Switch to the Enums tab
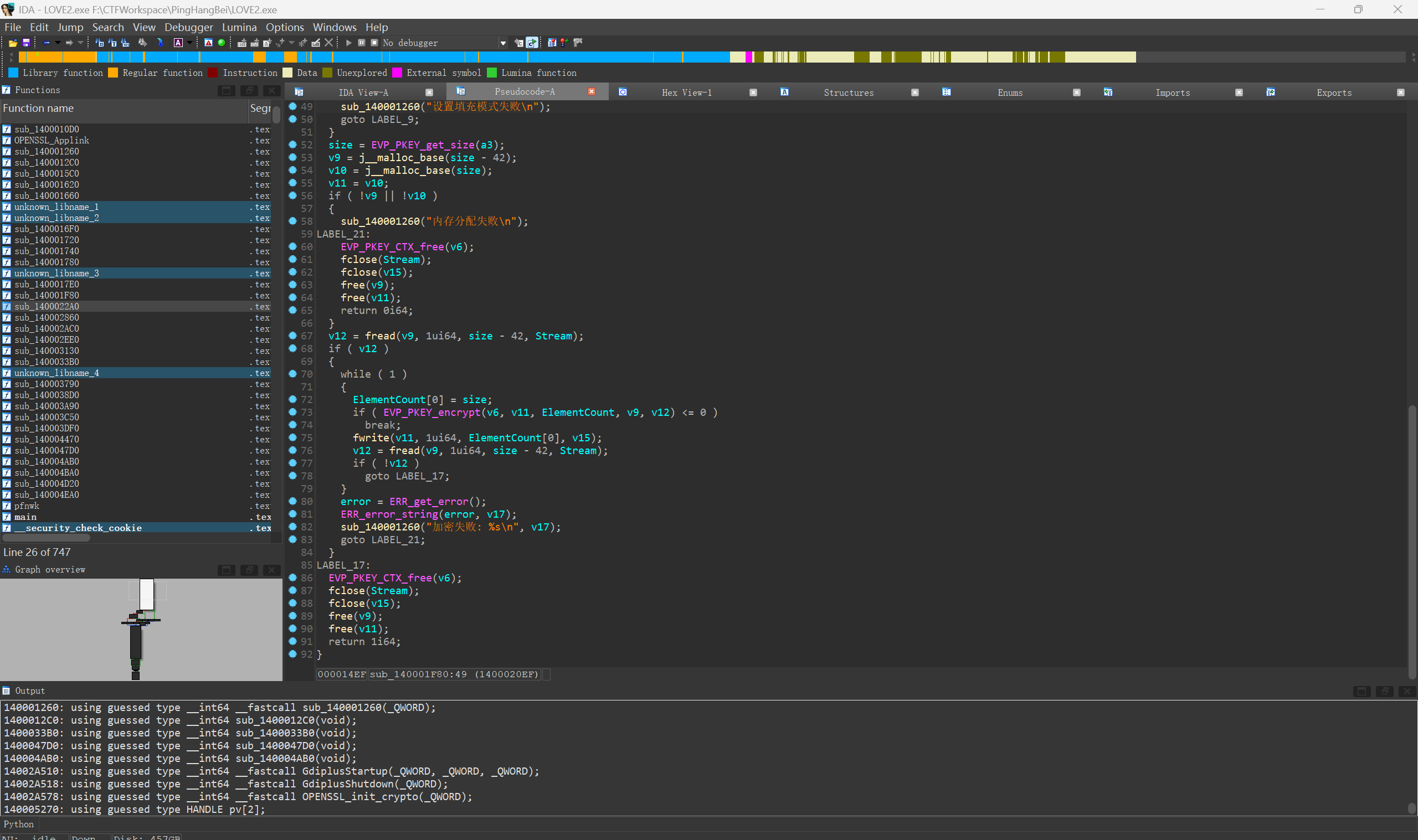The height and width of the screenshot is (840, 1418). point(1010,93)
